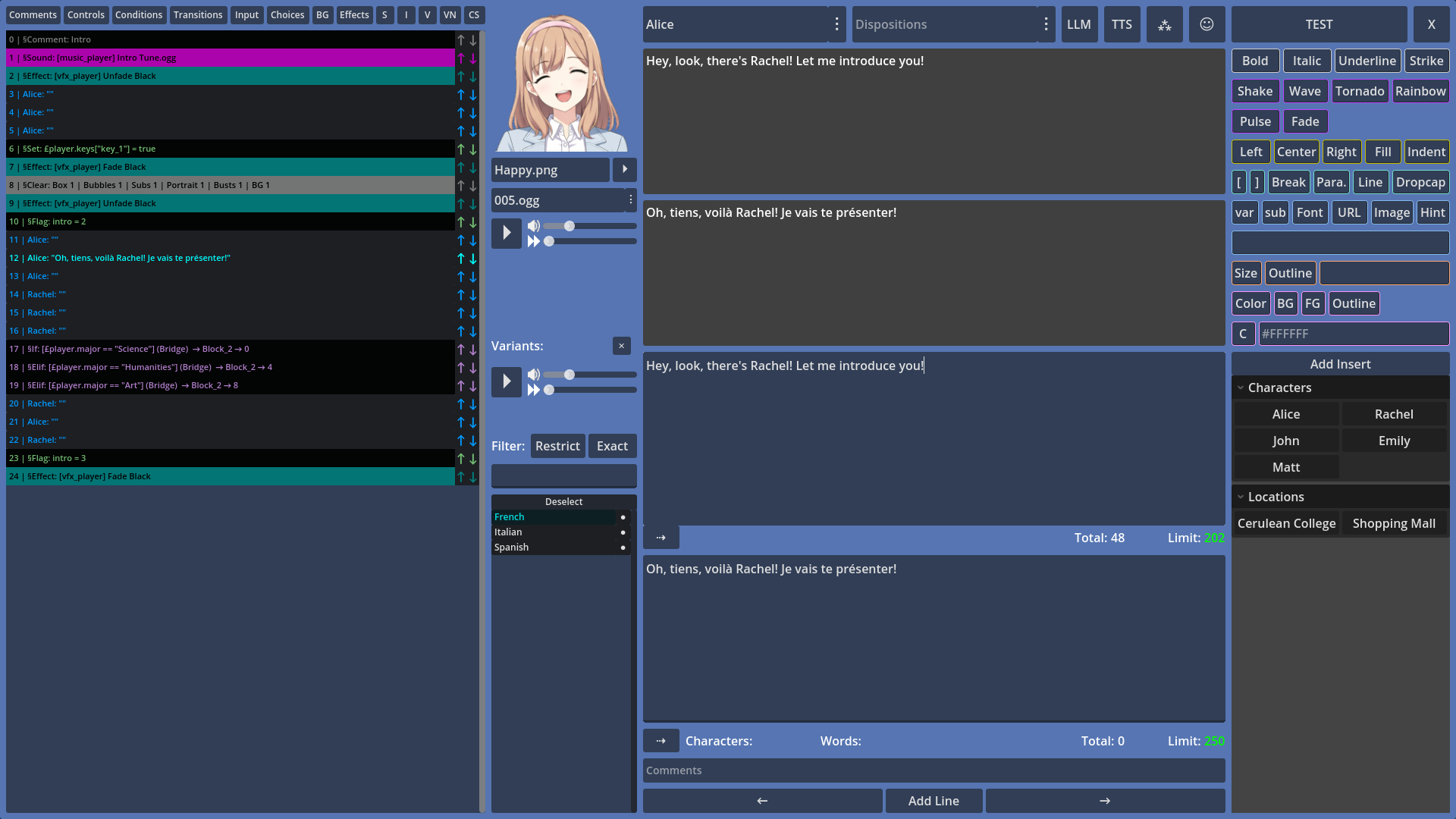Play the variant audio clip
This screenshot has width=1456, height=819.
coord(506,381)
